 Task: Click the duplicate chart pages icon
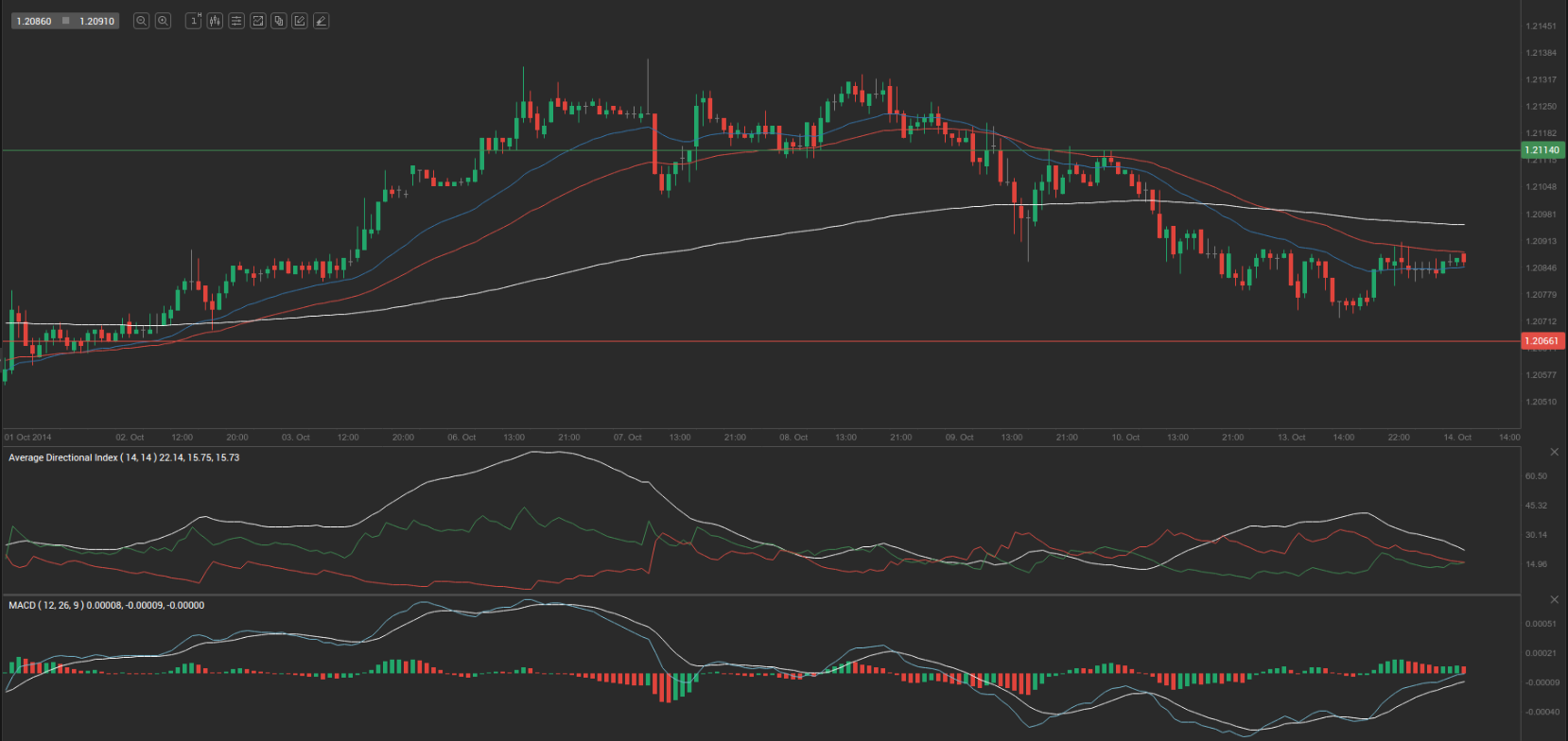[279, 21]
